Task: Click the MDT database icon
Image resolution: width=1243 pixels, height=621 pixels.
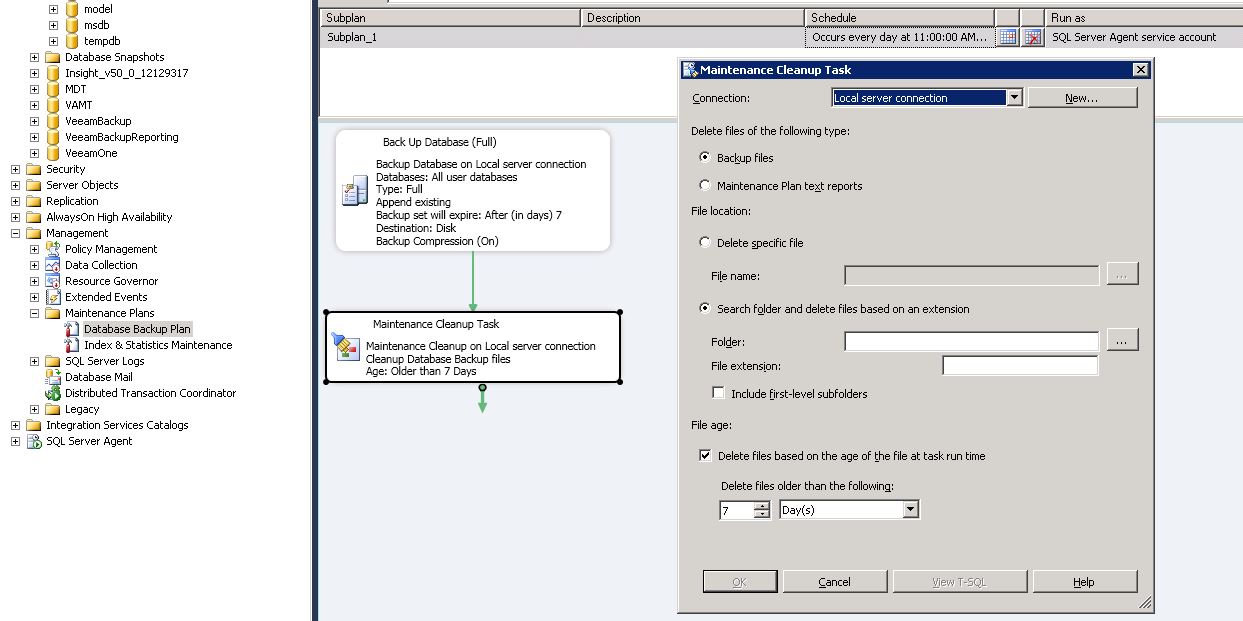Action: click(53, 89)
